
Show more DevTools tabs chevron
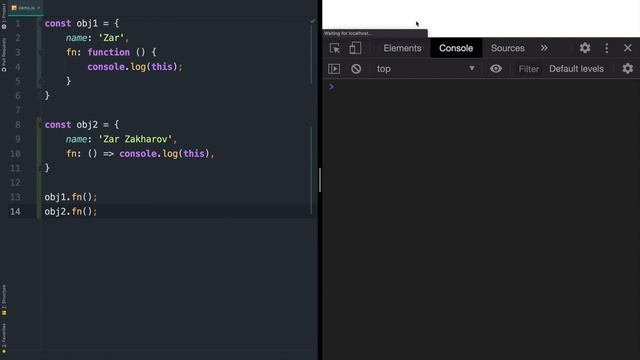544,48
